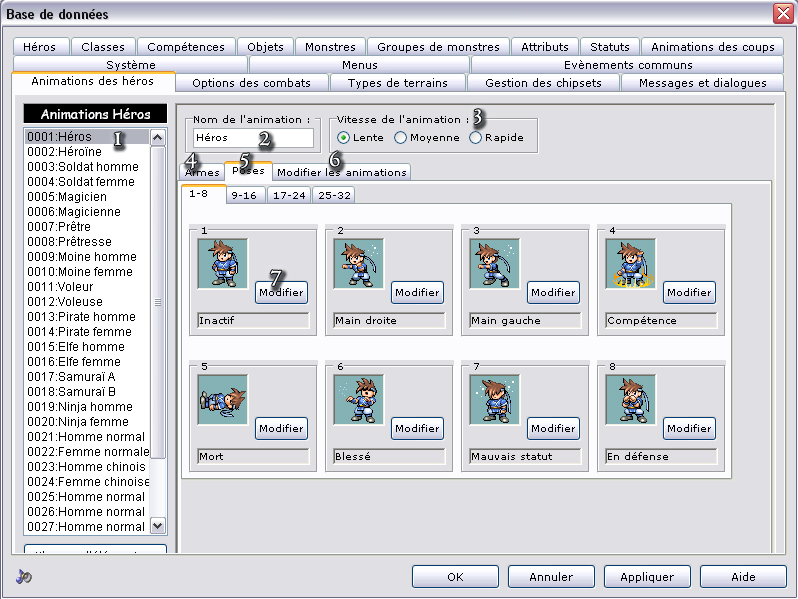Click the music note icon at bottom left
The height and width of the screenshot is (599, 798).
point(24,576)
